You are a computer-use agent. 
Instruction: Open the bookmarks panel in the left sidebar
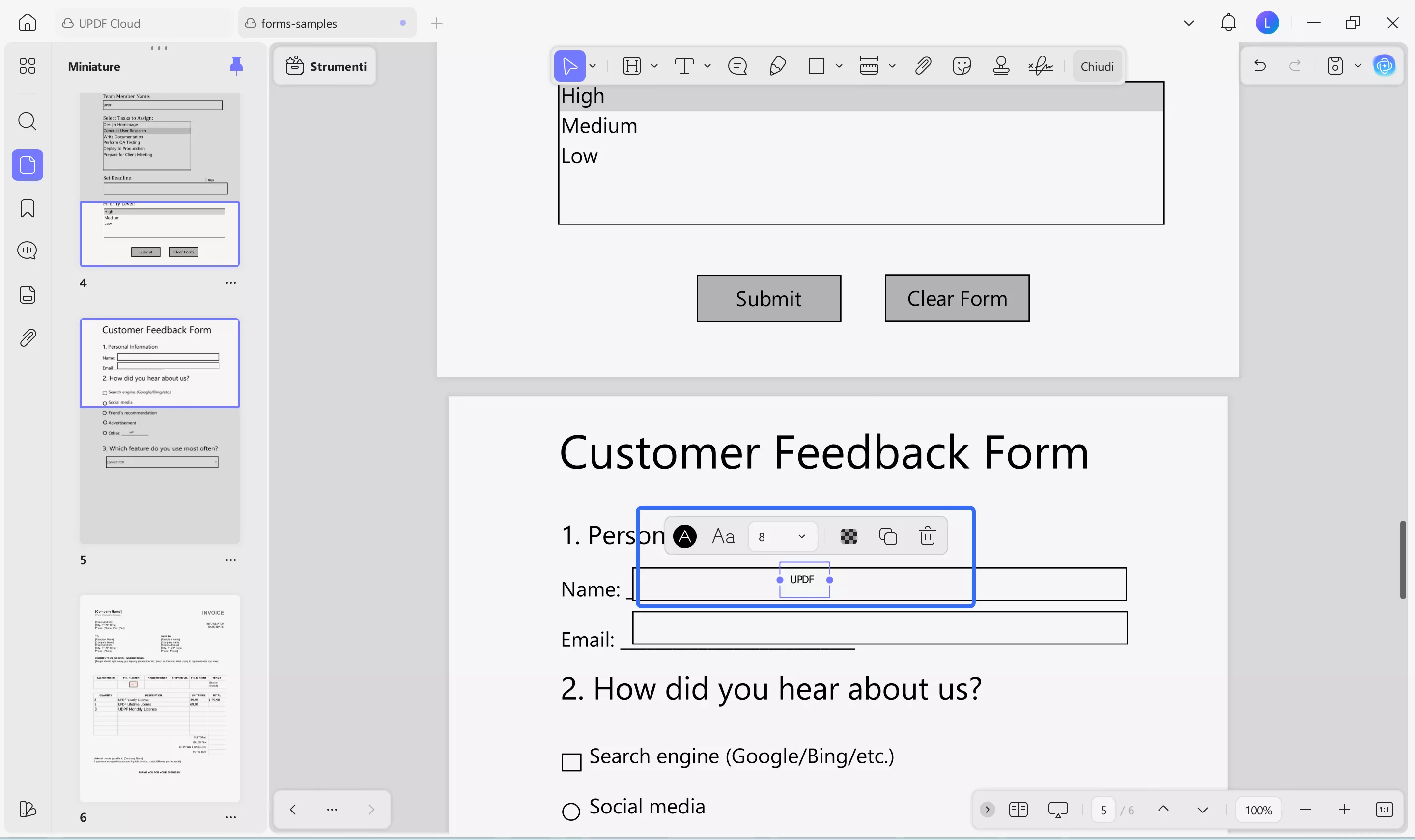point(27,208)
